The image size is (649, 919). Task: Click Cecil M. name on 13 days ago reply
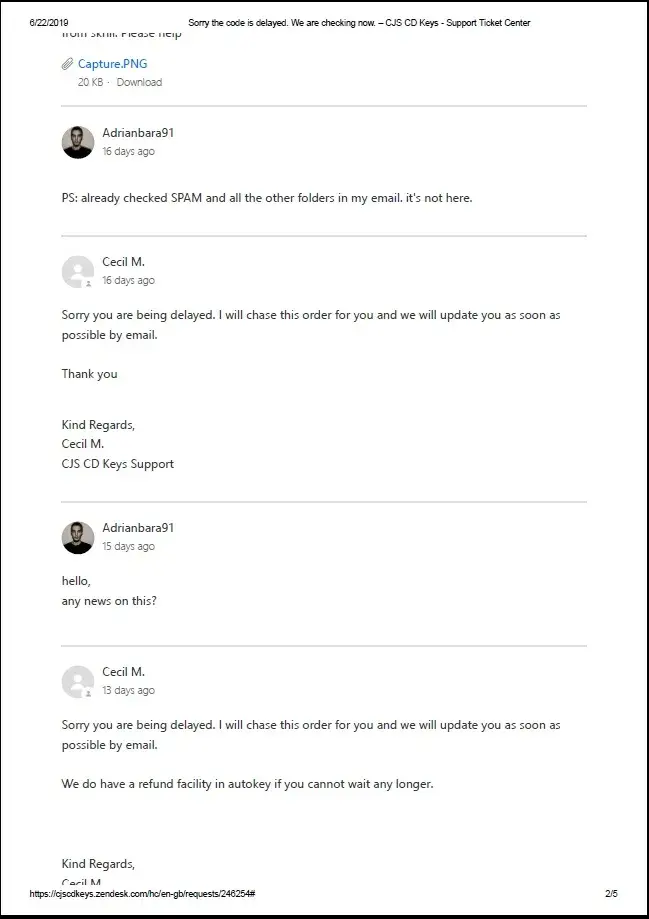pos(123,672)
